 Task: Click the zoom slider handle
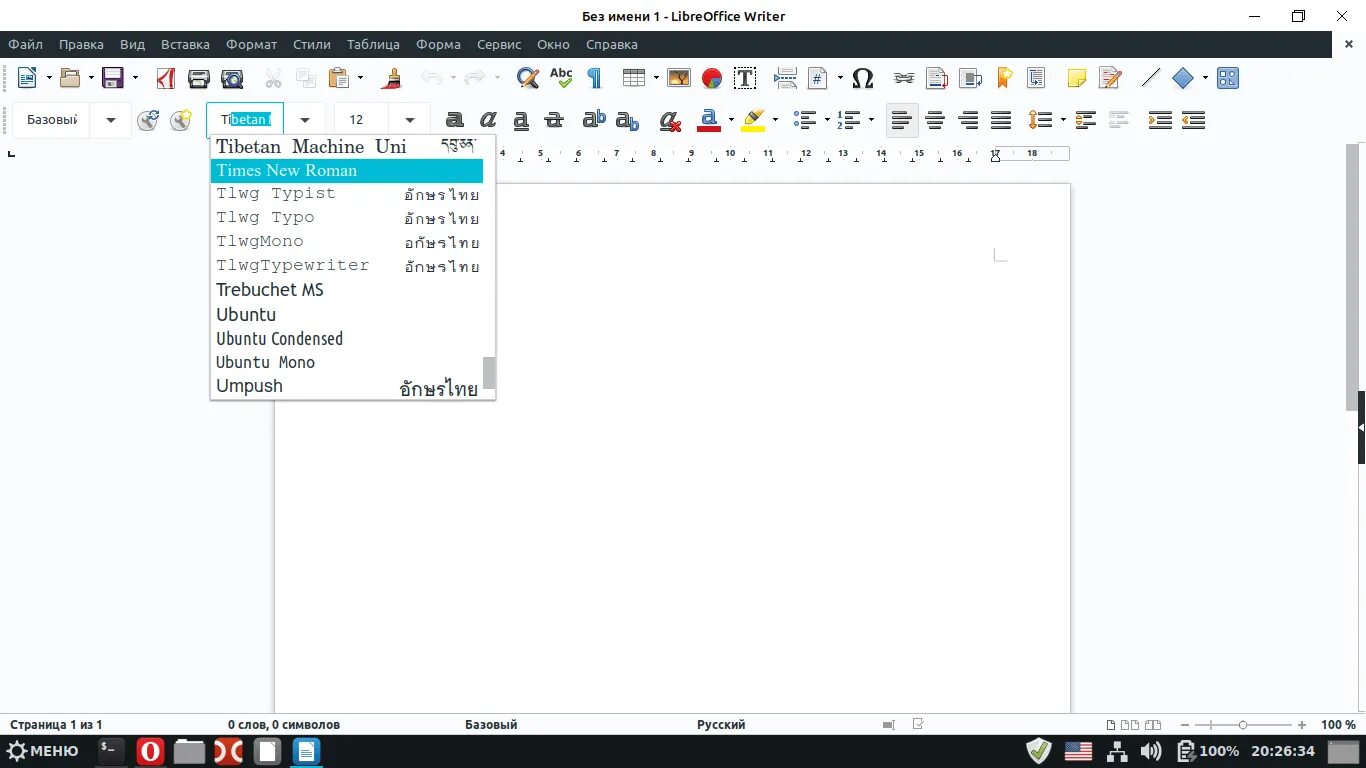(x=1243, y=724)
